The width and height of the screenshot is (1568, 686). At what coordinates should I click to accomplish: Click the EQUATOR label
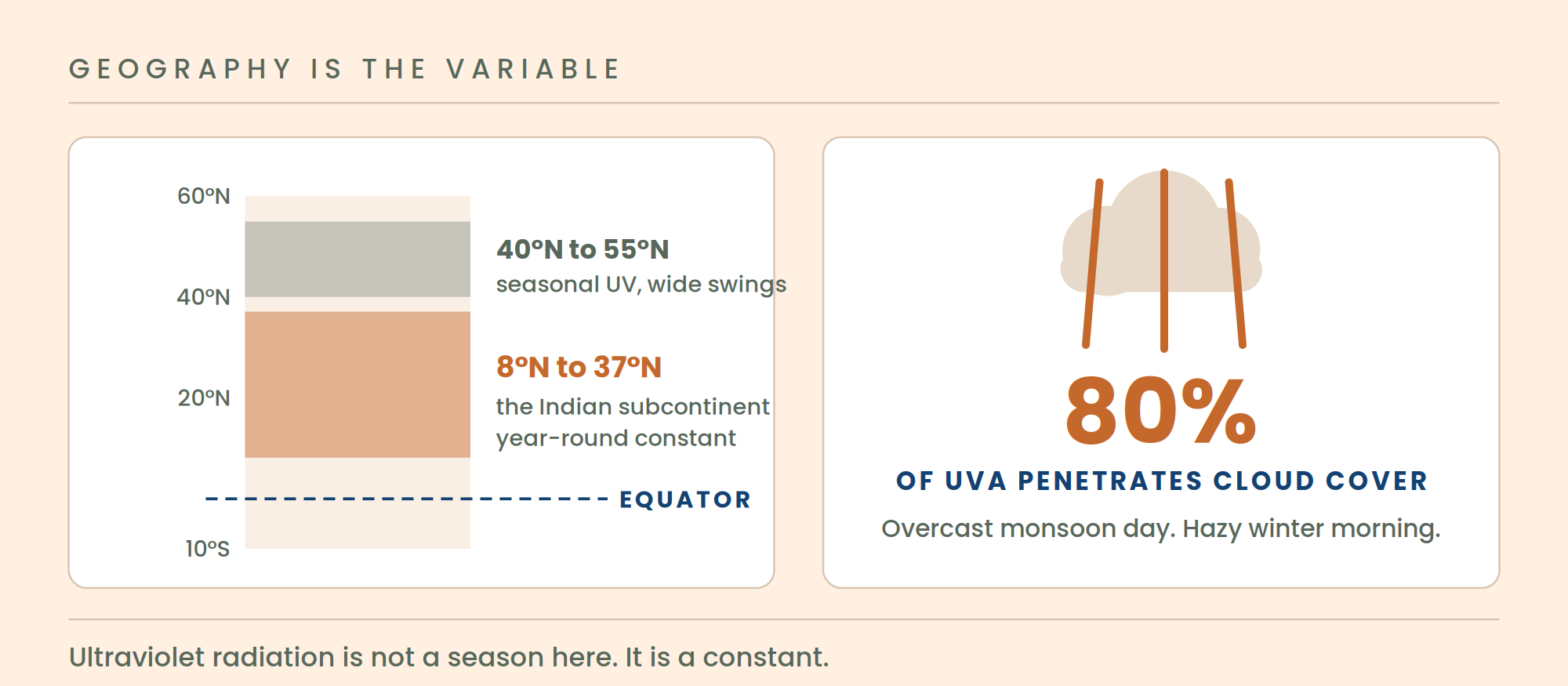click(685, 499)
